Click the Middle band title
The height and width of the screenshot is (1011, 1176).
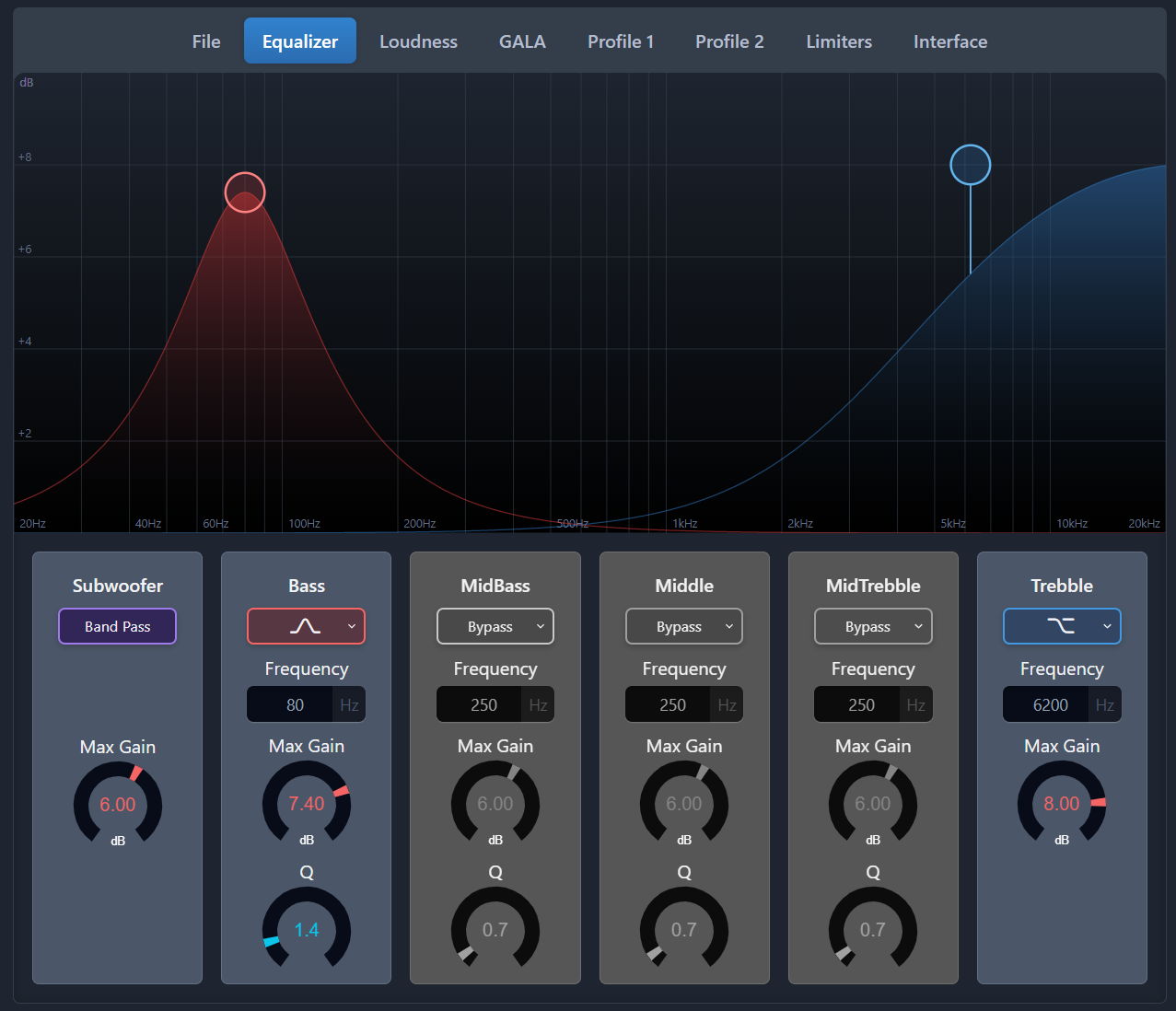click(684, 586)
